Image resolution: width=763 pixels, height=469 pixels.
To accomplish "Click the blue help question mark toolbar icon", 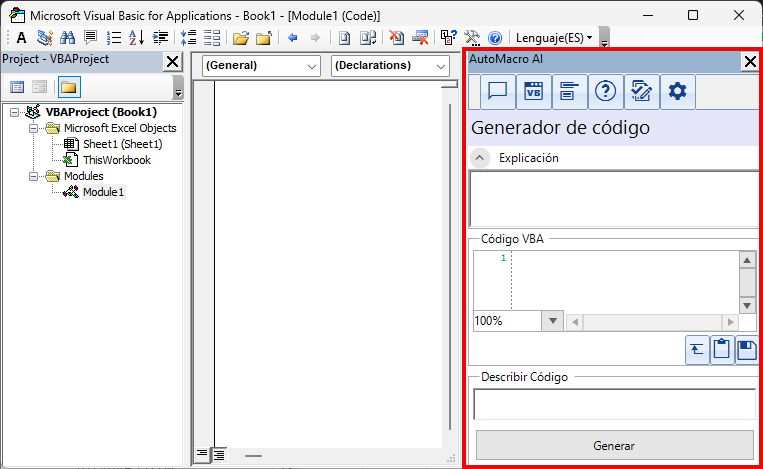I will click(x=495, y=37).
